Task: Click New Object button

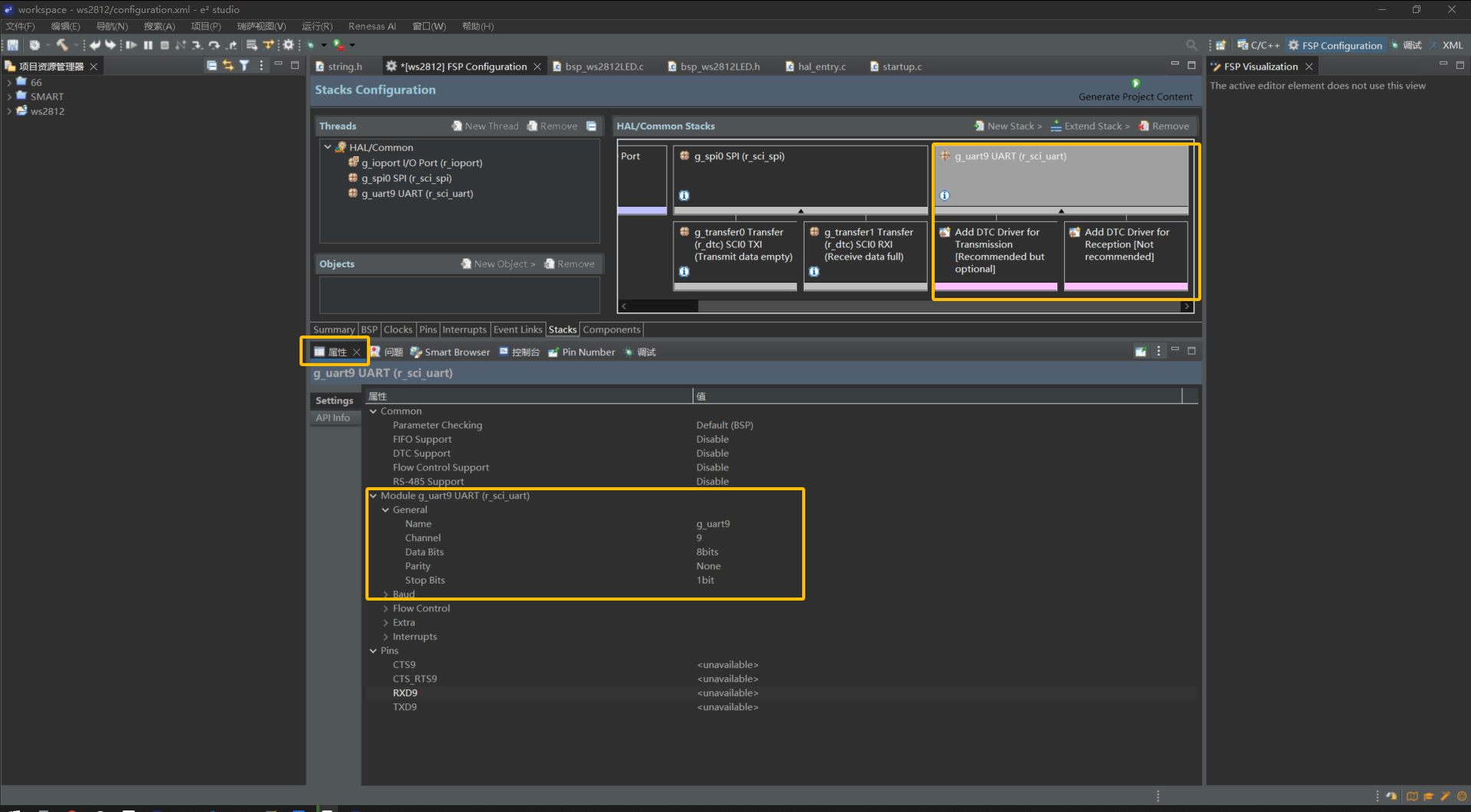Action: pos(498,264)
